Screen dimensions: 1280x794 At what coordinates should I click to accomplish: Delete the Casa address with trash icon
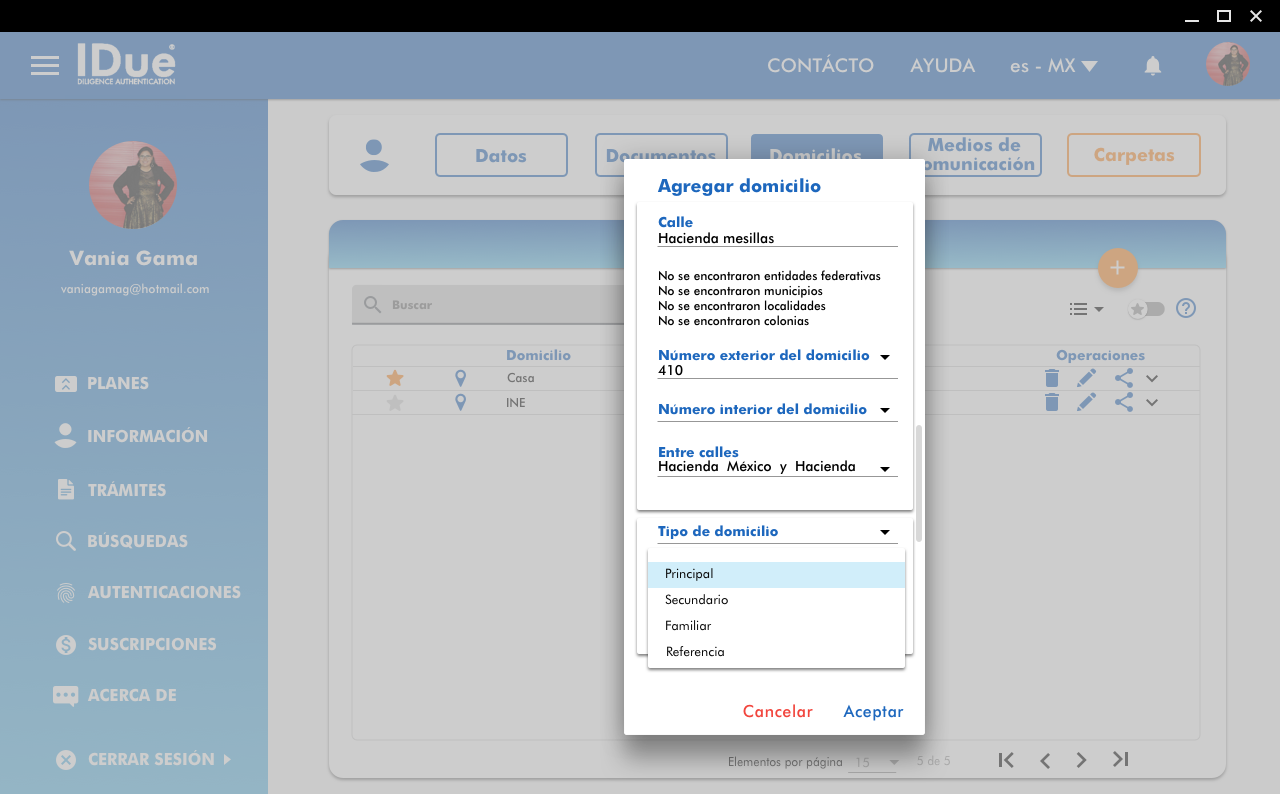click(x=1051, y=378)
